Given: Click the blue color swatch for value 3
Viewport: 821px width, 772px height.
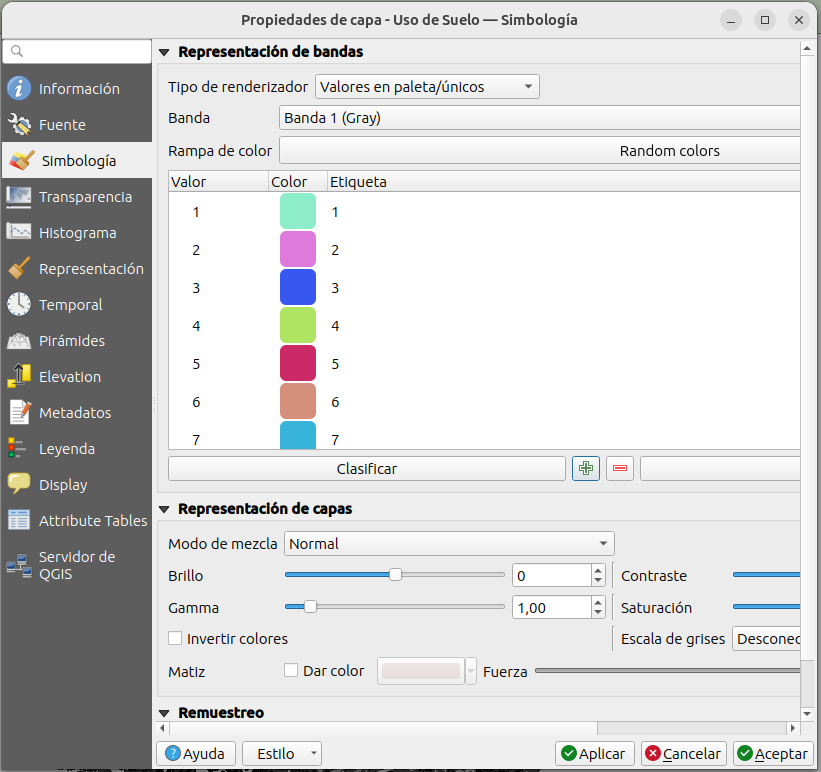Looking at the screenshot, I should point(298,288).
